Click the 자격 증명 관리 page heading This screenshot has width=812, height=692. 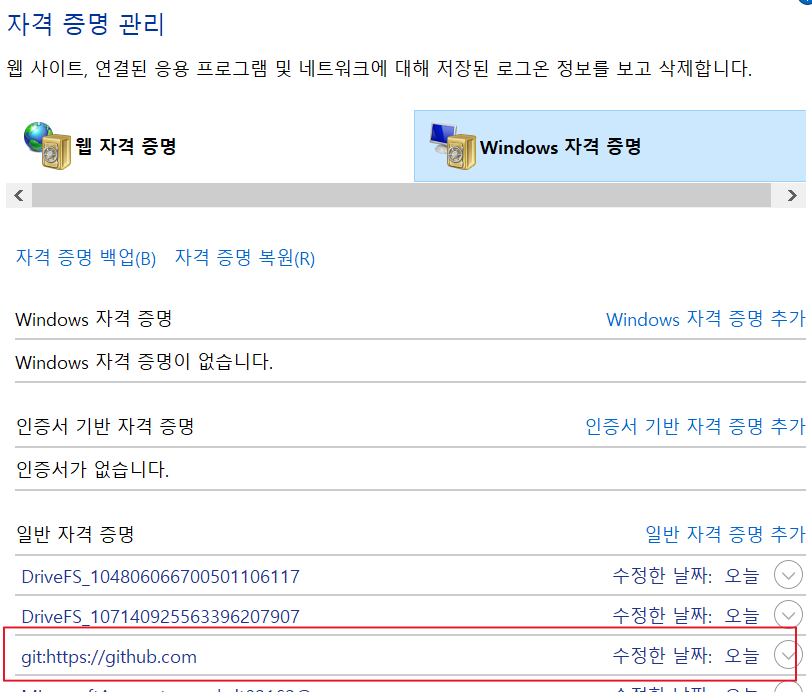click(86, 24)
